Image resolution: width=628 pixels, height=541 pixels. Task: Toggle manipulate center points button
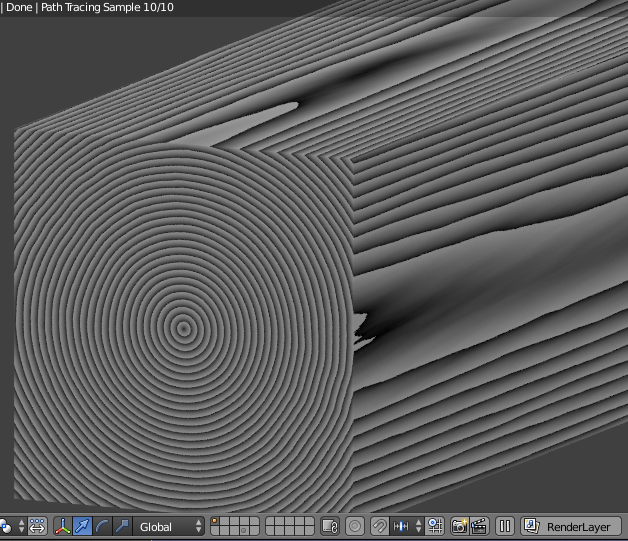pyautogui.click(x=37, y=526)
